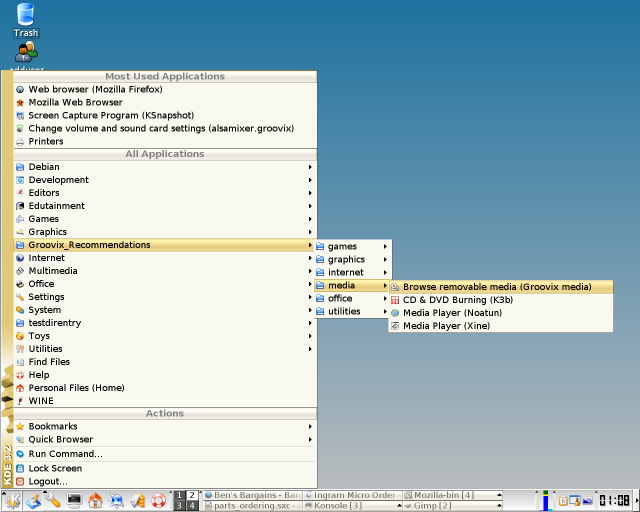Image resolution: width=640 pixels, height=512 pixels.
Task: Expand the Edutainment submenu
Action: click(x=165, y=206)
